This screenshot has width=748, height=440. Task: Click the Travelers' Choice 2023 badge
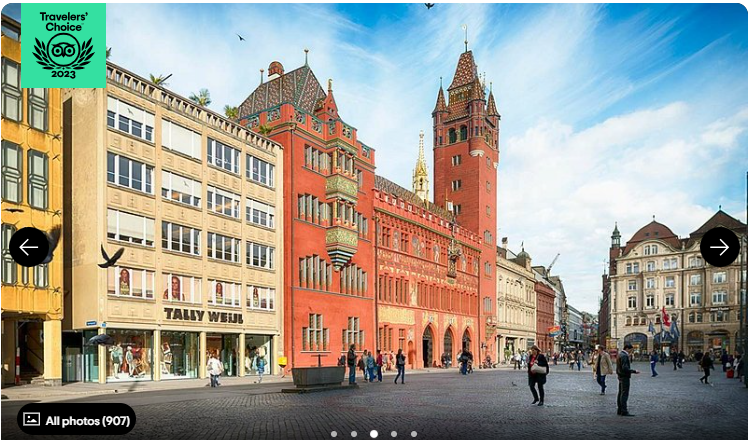63,45
